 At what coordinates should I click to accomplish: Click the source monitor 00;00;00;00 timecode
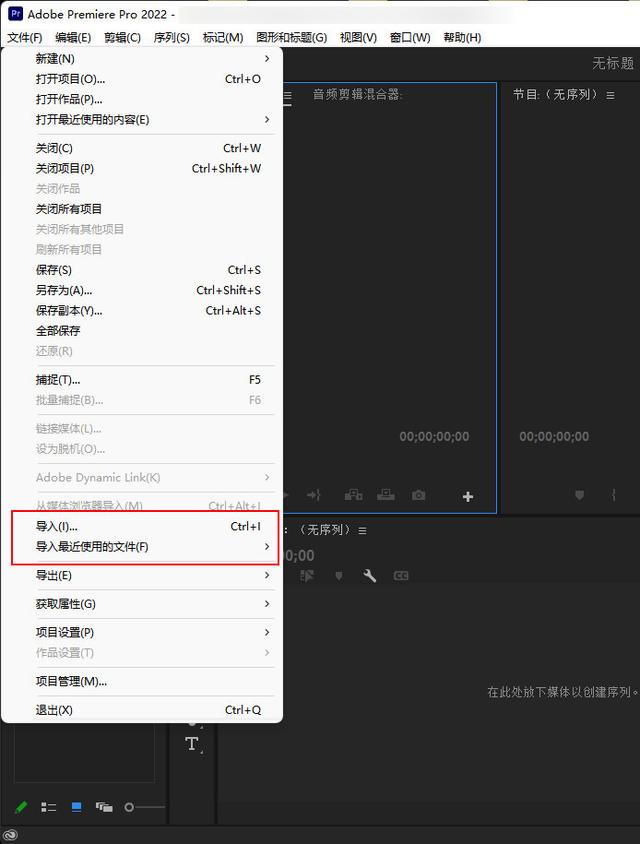click(434, 437)
